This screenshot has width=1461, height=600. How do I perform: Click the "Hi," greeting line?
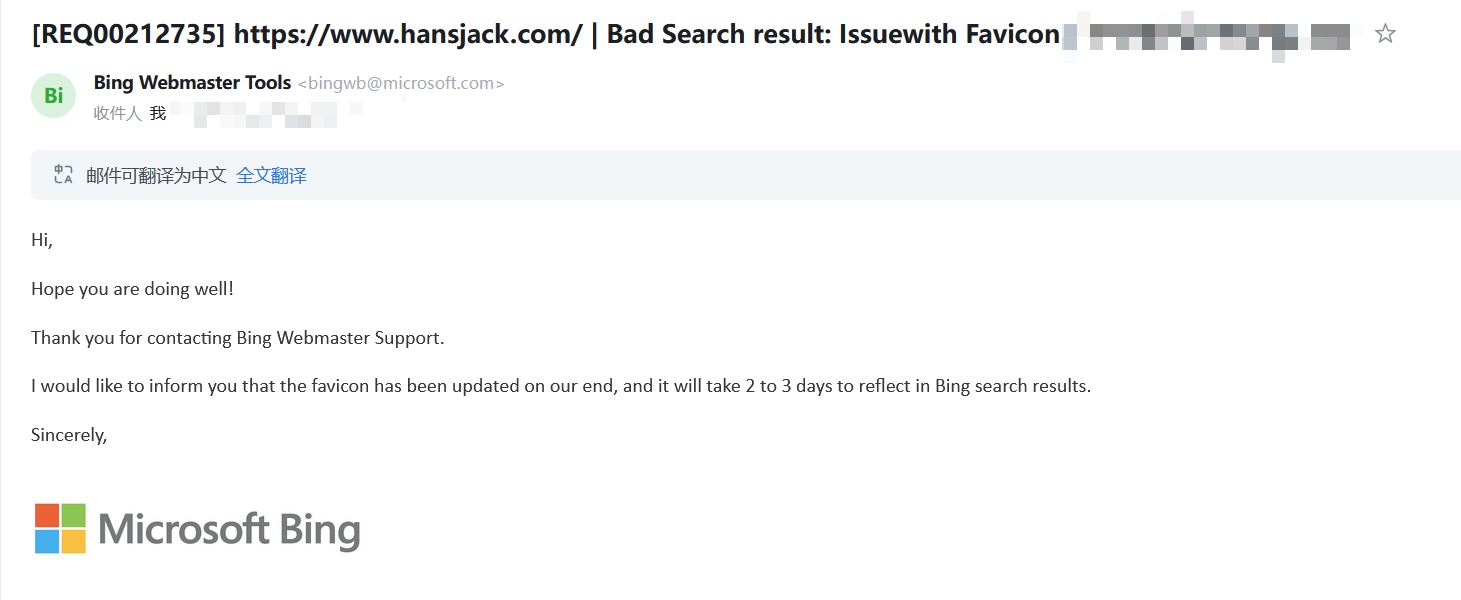[42, 240]
